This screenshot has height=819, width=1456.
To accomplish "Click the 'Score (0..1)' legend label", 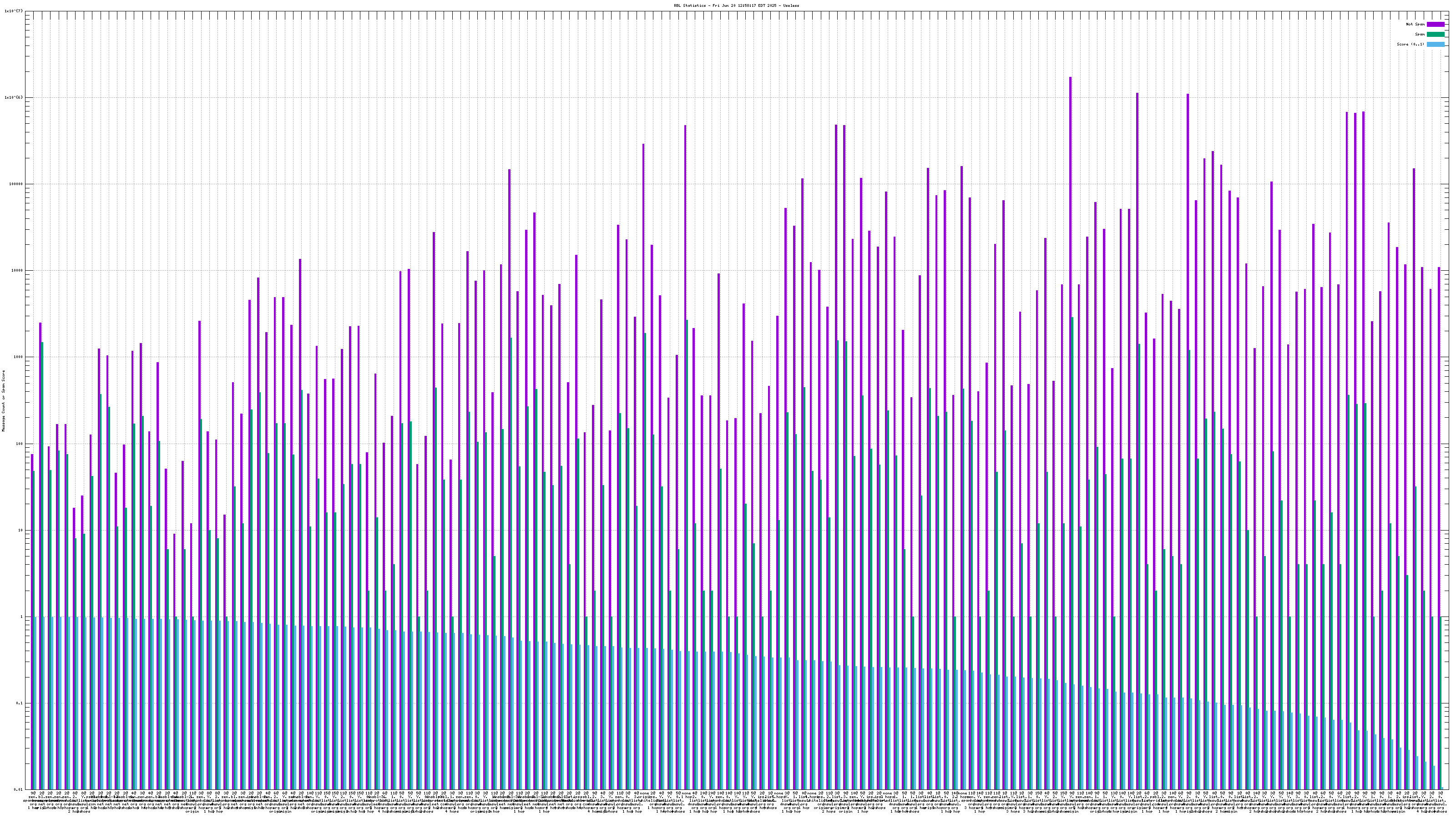I will tap(1411, 44).
